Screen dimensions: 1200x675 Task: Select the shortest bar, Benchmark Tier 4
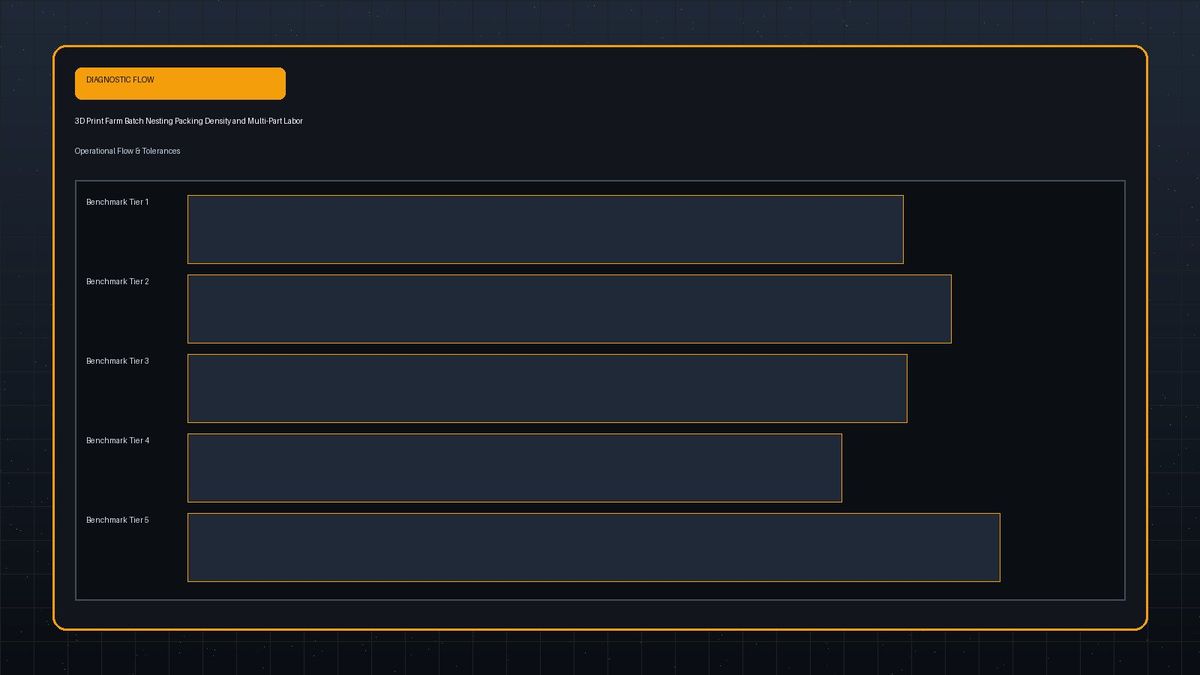pyautogui.click(x=514, y=468)
